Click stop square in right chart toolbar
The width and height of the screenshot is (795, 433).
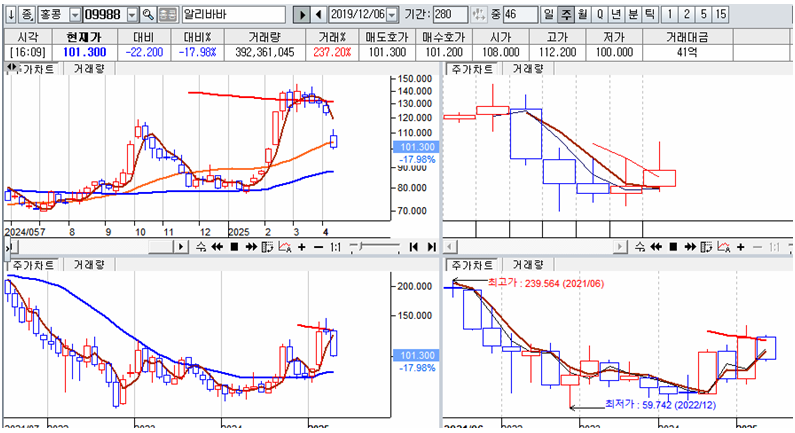[673, 247]
